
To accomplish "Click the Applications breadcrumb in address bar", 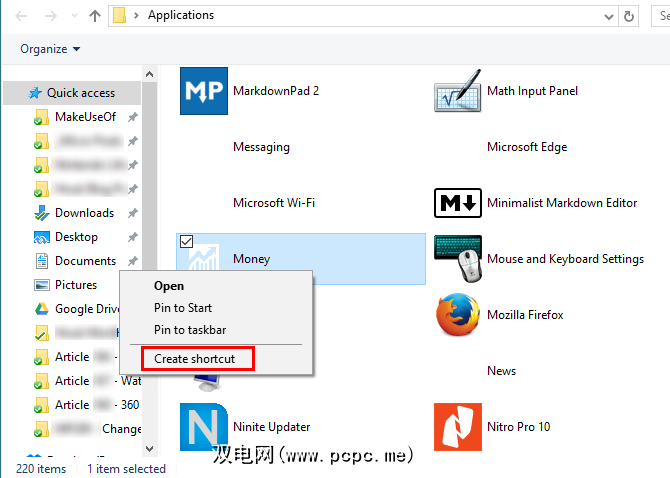I will [x=181, y=15].
